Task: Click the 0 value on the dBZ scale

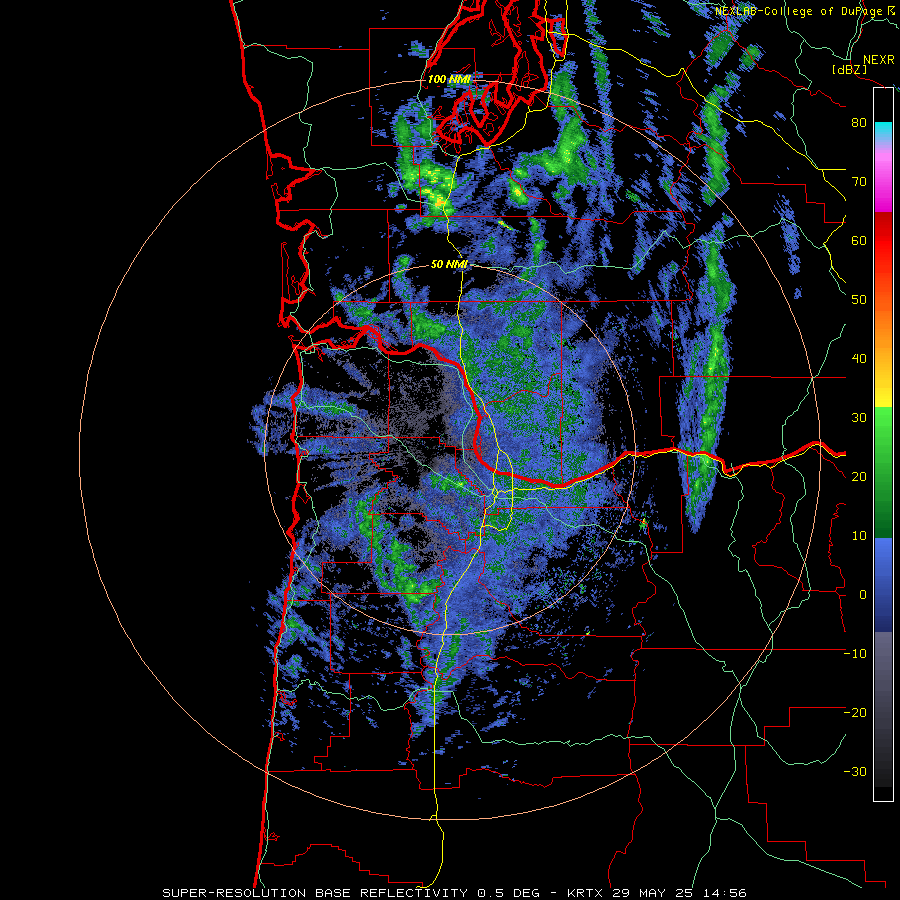Action: coord(863,595)
